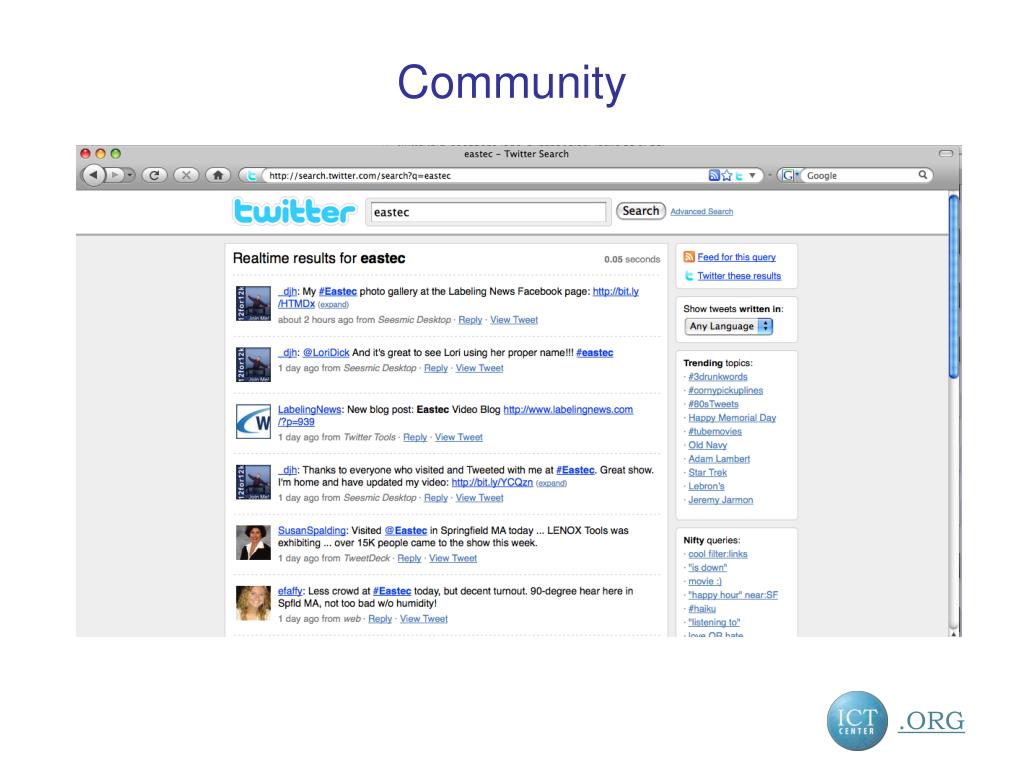Open the back/forward history dropdown arrow
The height and width of the screenshot is (768, 1024).
pyautogui.click(x=130, y=175)
